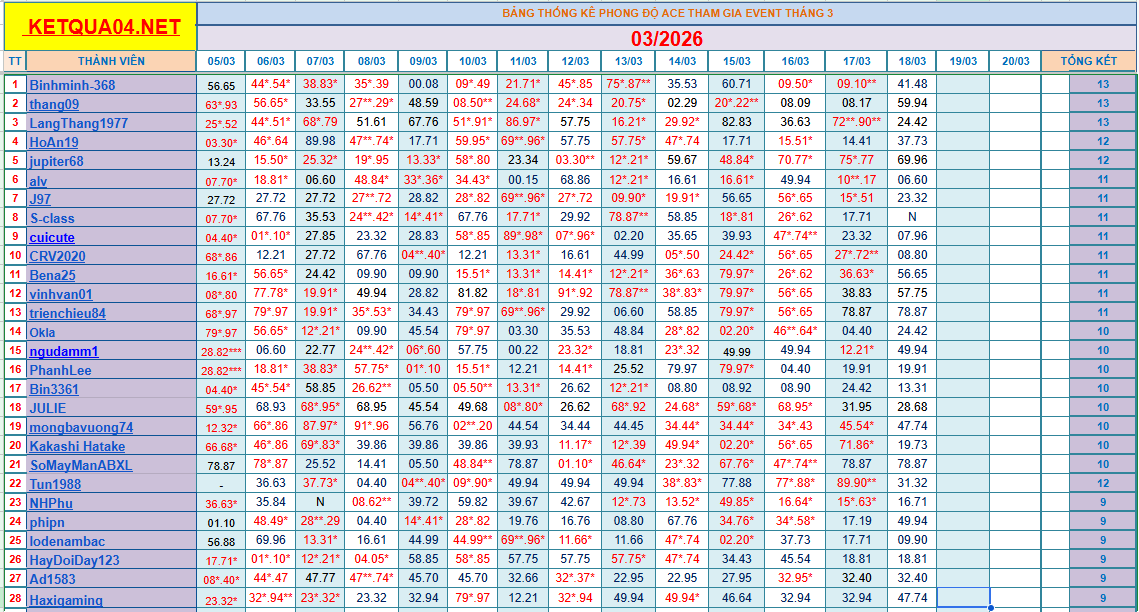Open the Haxigaming member link
Screen dimensions: 1139x612
(66, 600)
